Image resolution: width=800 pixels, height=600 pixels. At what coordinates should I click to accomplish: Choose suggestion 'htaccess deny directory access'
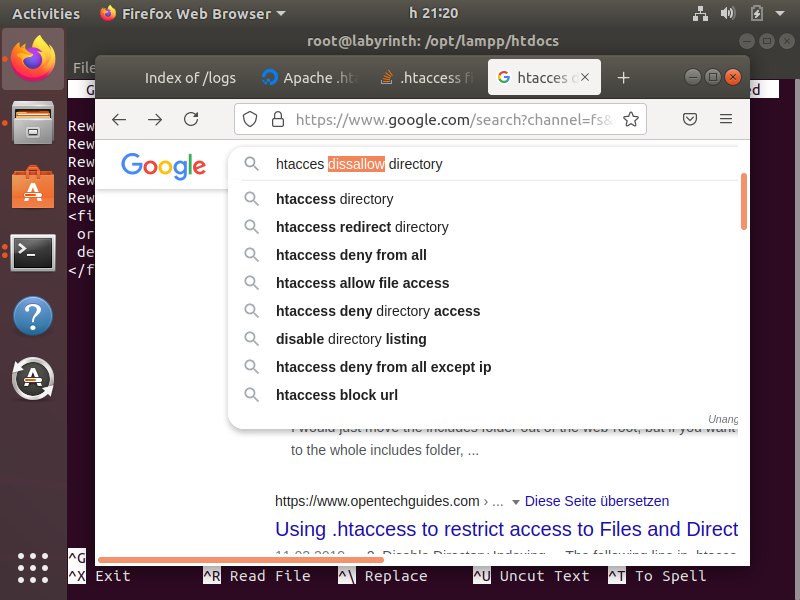[378, 311]
